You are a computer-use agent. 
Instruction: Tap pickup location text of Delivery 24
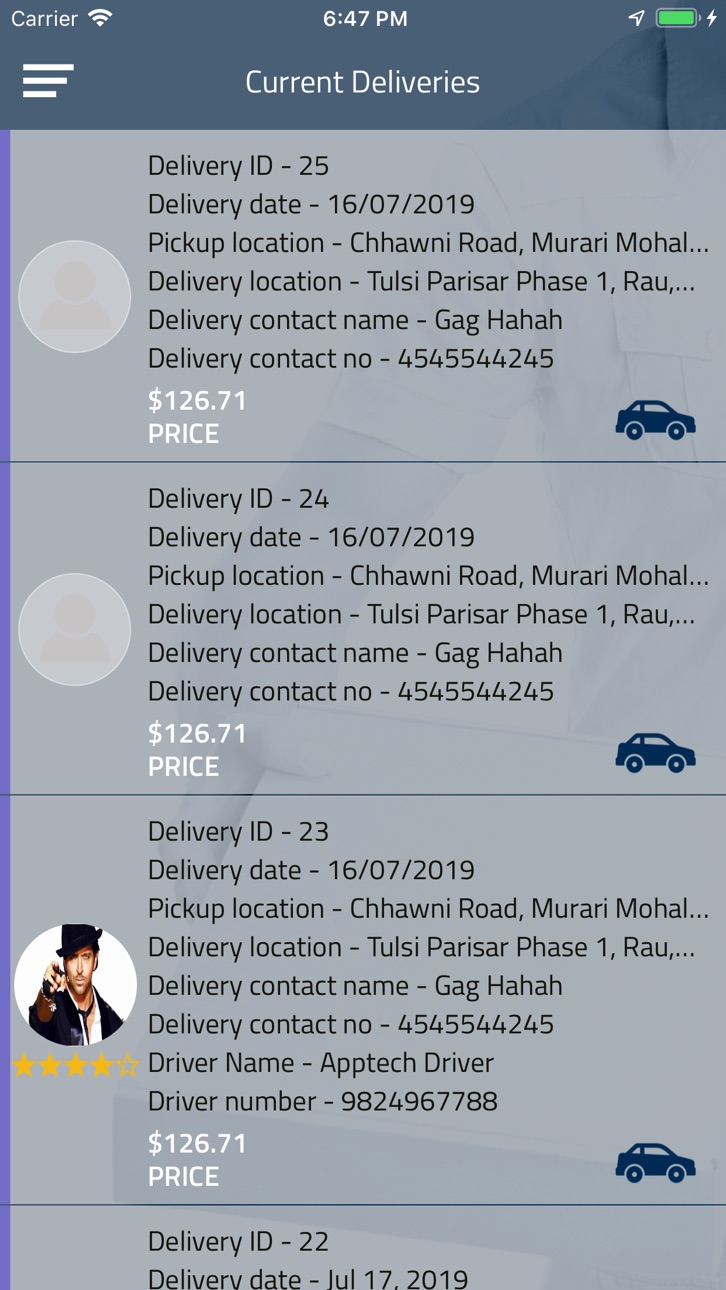tap(429, 576)
